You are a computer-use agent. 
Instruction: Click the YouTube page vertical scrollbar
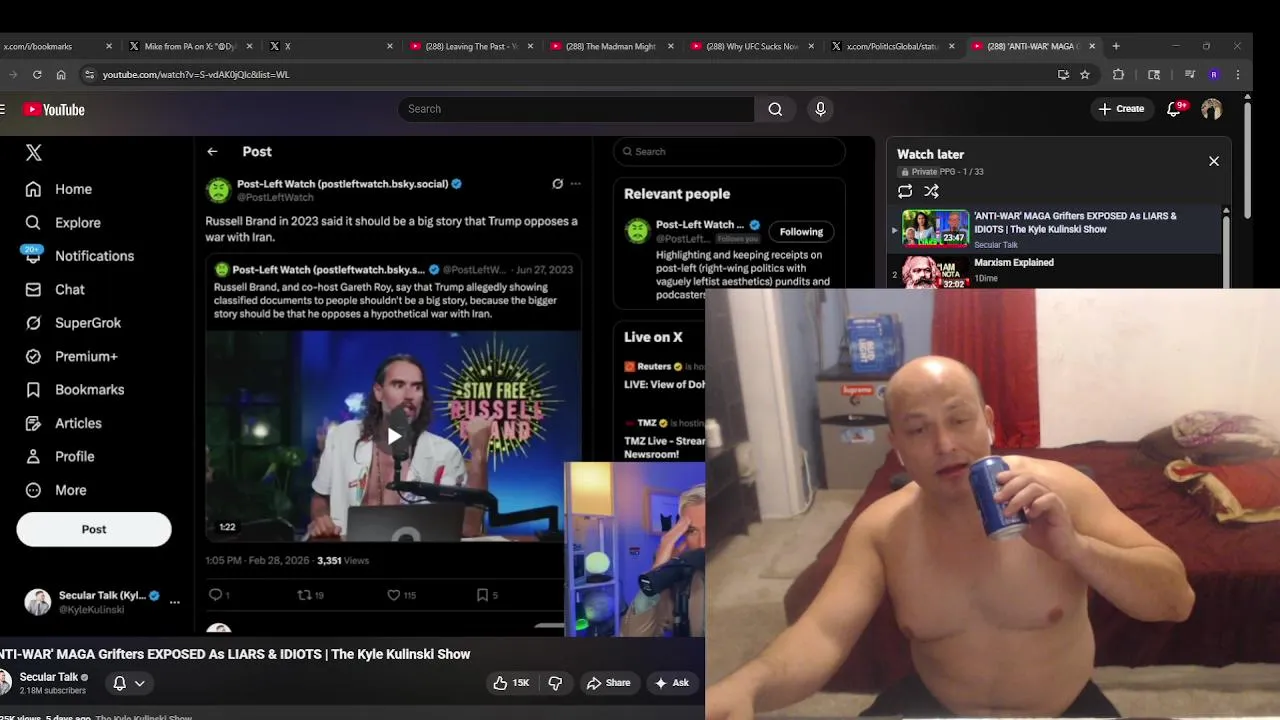pos(1247,160)
